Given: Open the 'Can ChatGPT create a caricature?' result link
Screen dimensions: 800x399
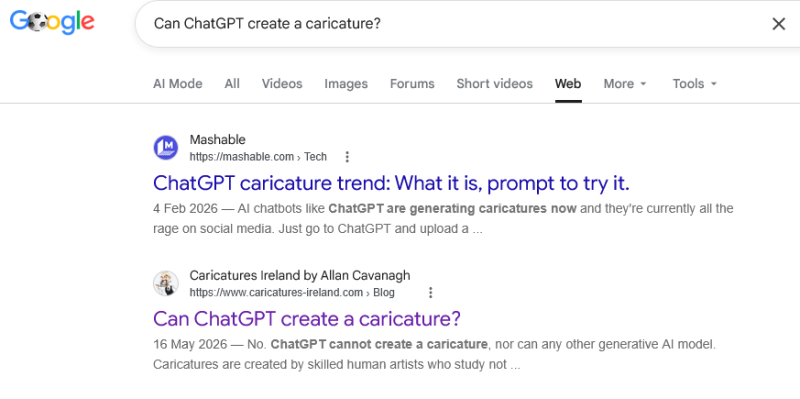Looking at the screenshot, I should pyautogui.click(x=307, y=319).
